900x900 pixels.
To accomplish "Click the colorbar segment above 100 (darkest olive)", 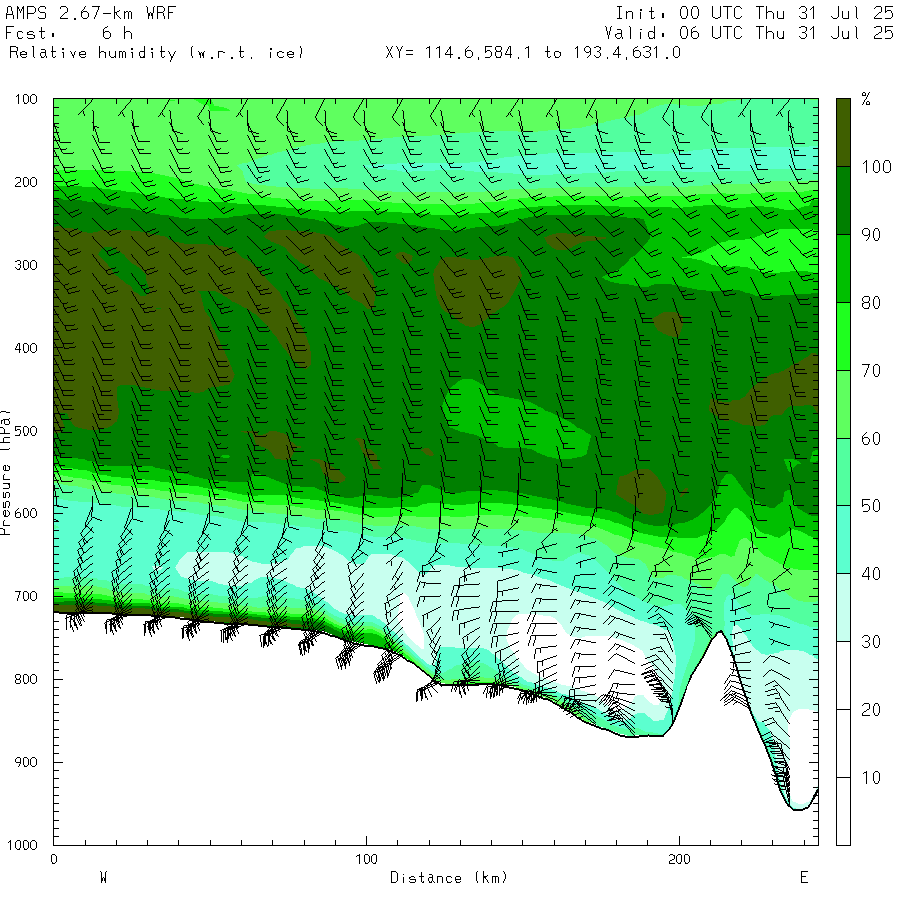I will [x=843, y=133].
